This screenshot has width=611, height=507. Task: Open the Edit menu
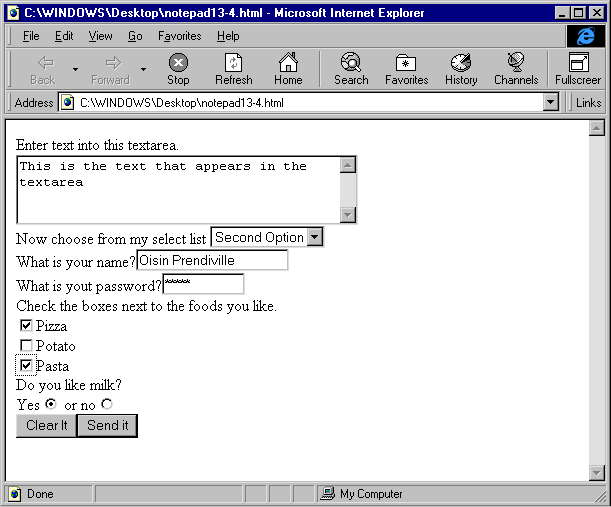tap(64, 36)
